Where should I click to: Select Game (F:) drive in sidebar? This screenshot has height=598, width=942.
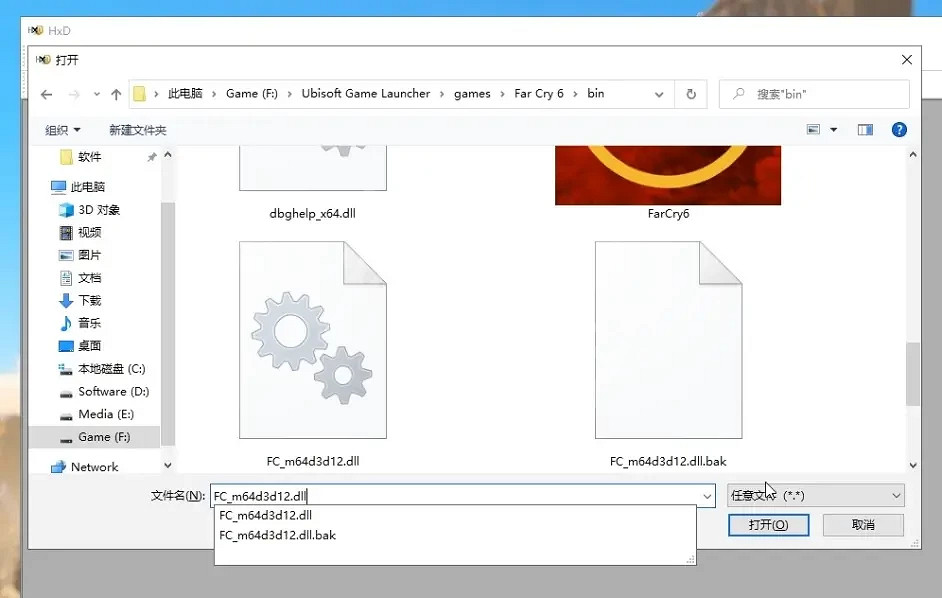tap(103, 437)
